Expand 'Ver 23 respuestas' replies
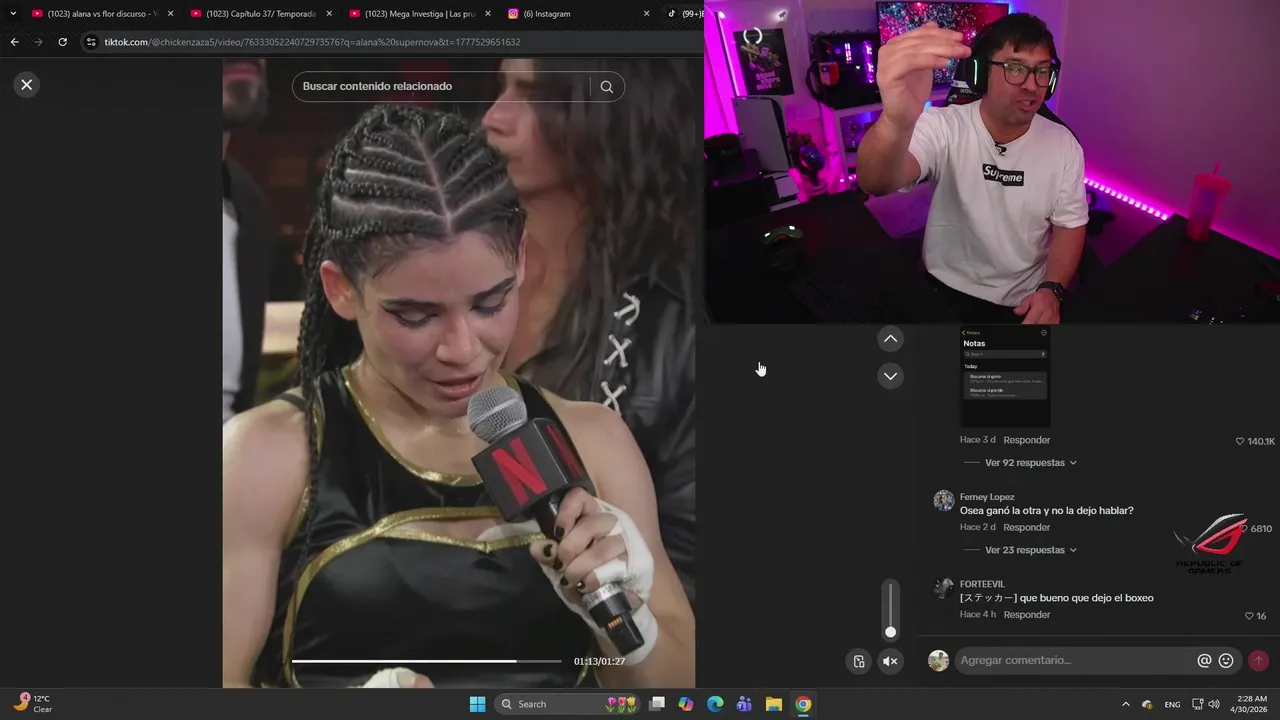The width and height of the screenshot is (1280, 720). click(x=1030, y=550)
